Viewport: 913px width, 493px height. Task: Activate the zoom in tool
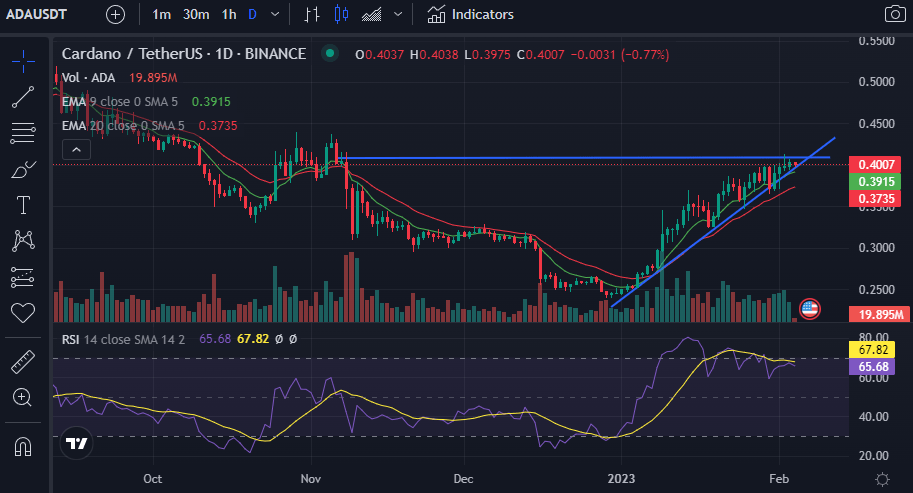tap(22, 398)
